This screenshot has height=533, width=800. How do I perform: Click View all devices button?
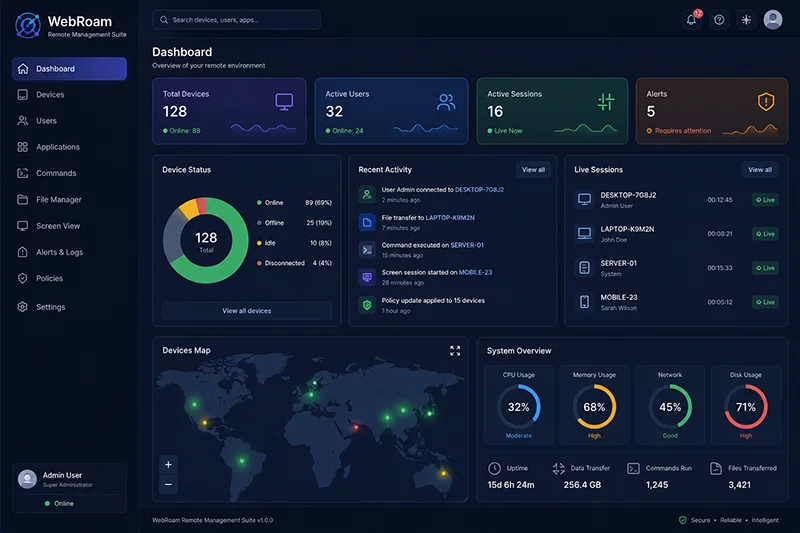pos(246,311)
